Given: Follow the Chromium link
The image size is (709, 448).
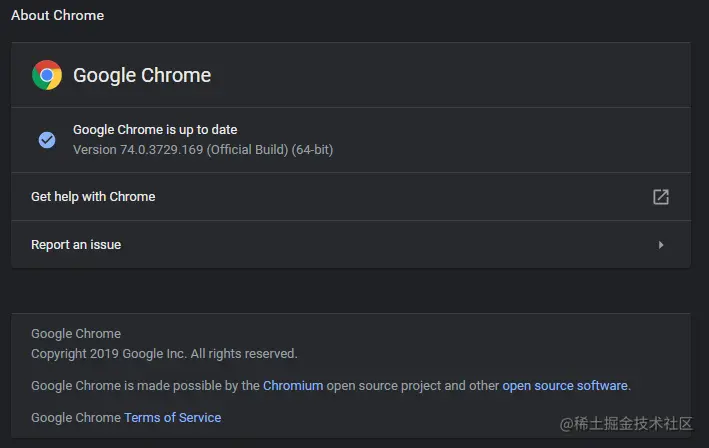Looking at the screenshot, I should coord(295,385).
